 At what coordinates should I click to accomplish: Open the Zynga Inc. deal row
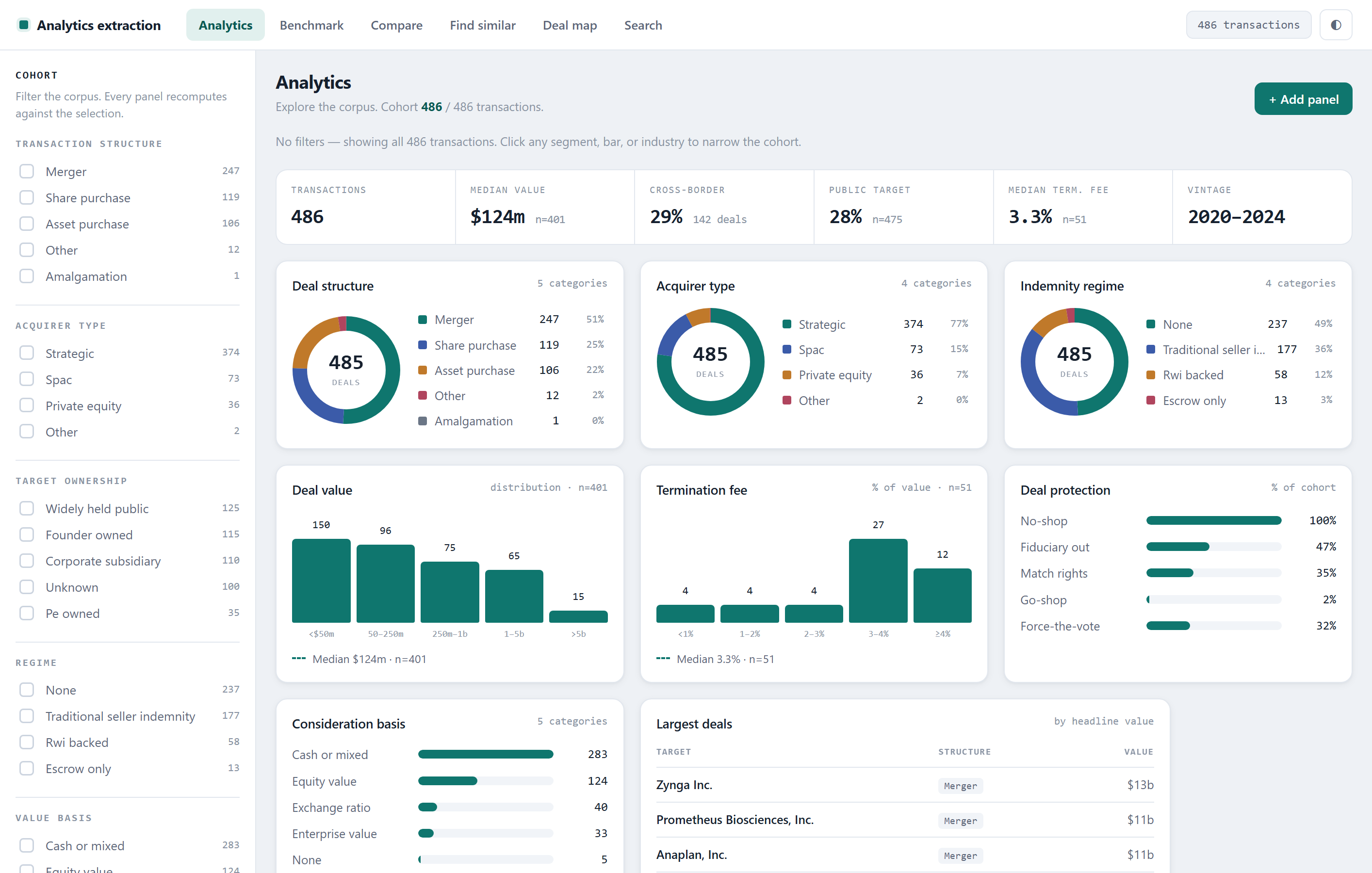pyautogui.click(x=904, y=785)
